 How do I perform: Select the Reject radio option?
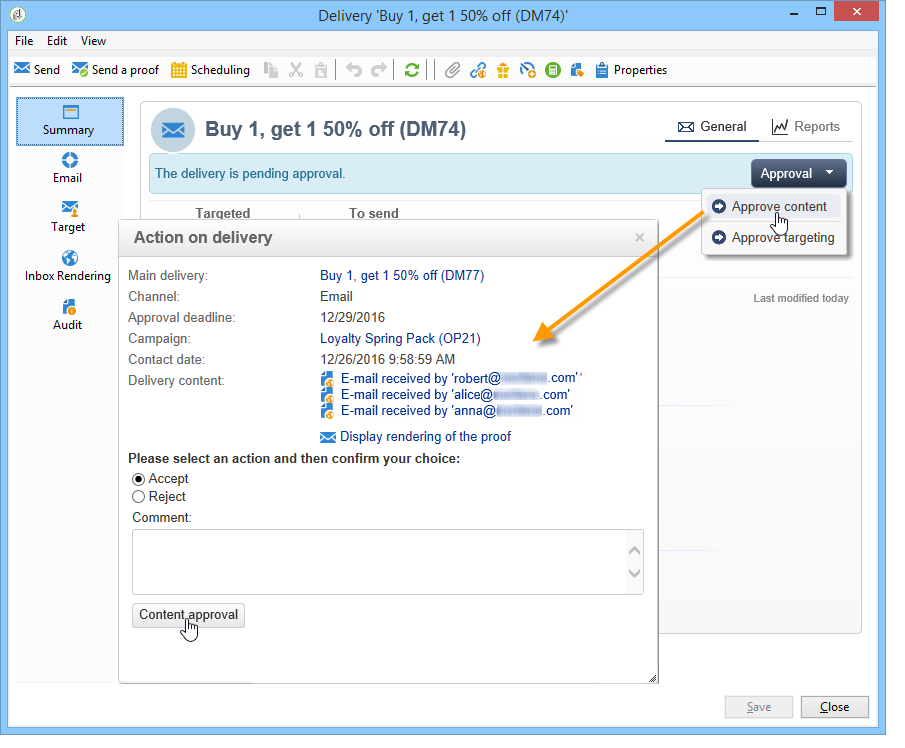click(x=139, y=497)
